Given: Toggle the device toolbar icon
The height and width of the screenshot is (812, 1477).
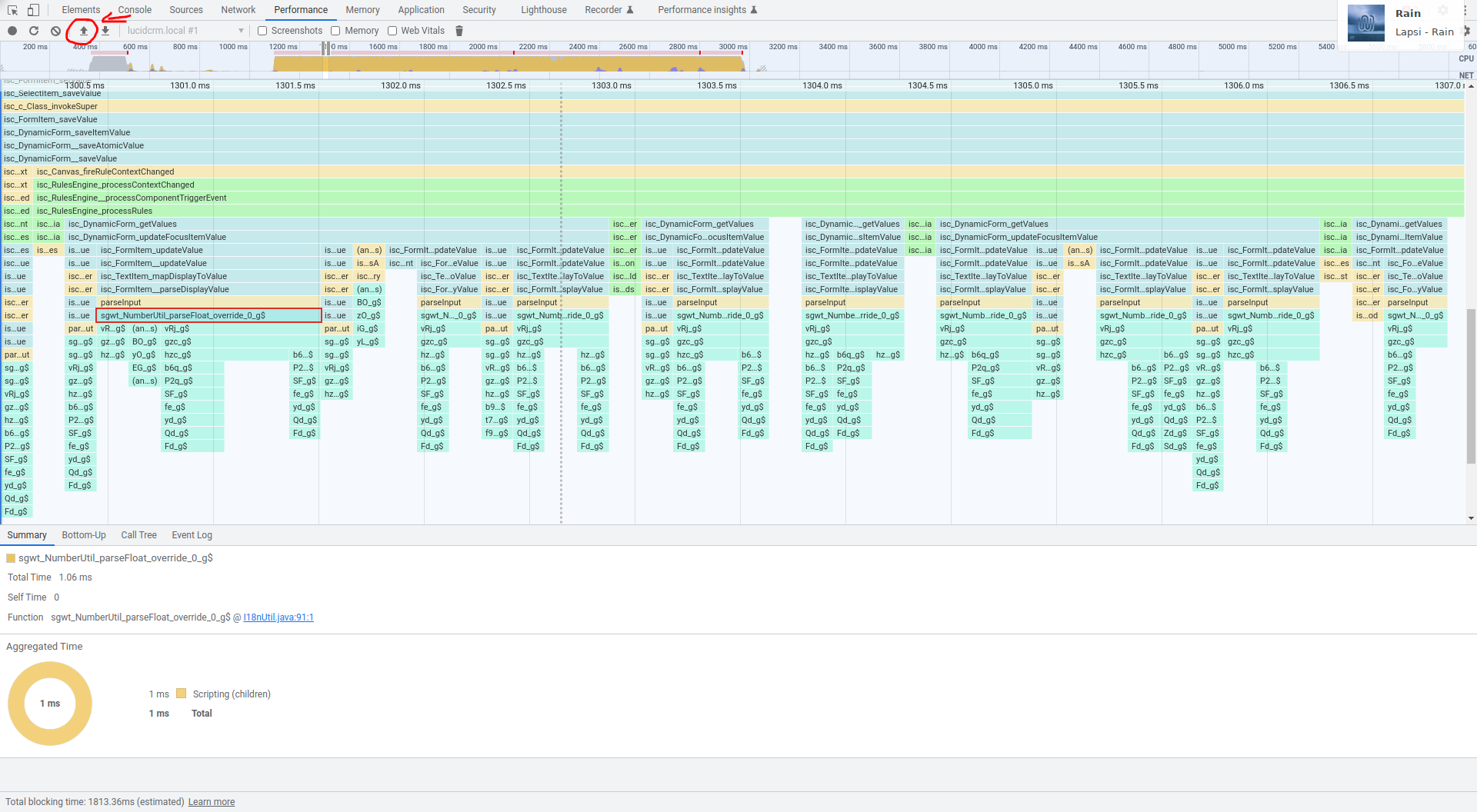Looking at the screenshot, I should [x=33, y=10].
